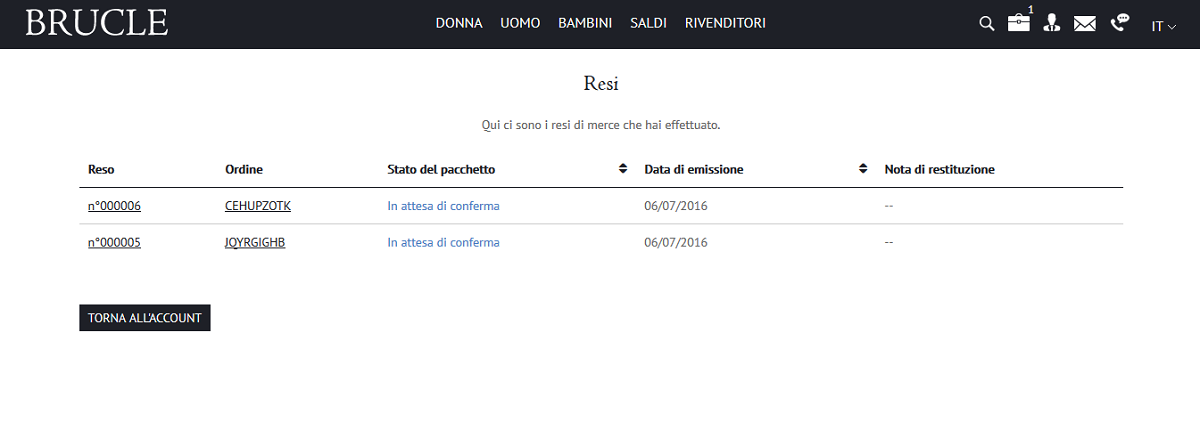Click the phone chat contact icon

coord(1120,23)
